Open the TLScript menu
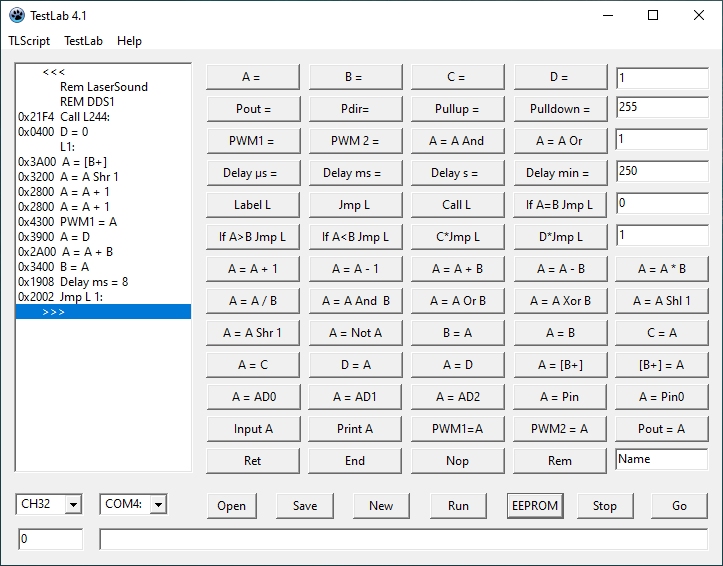The width and height of the screenshot is (723, 566). [29, 41]
